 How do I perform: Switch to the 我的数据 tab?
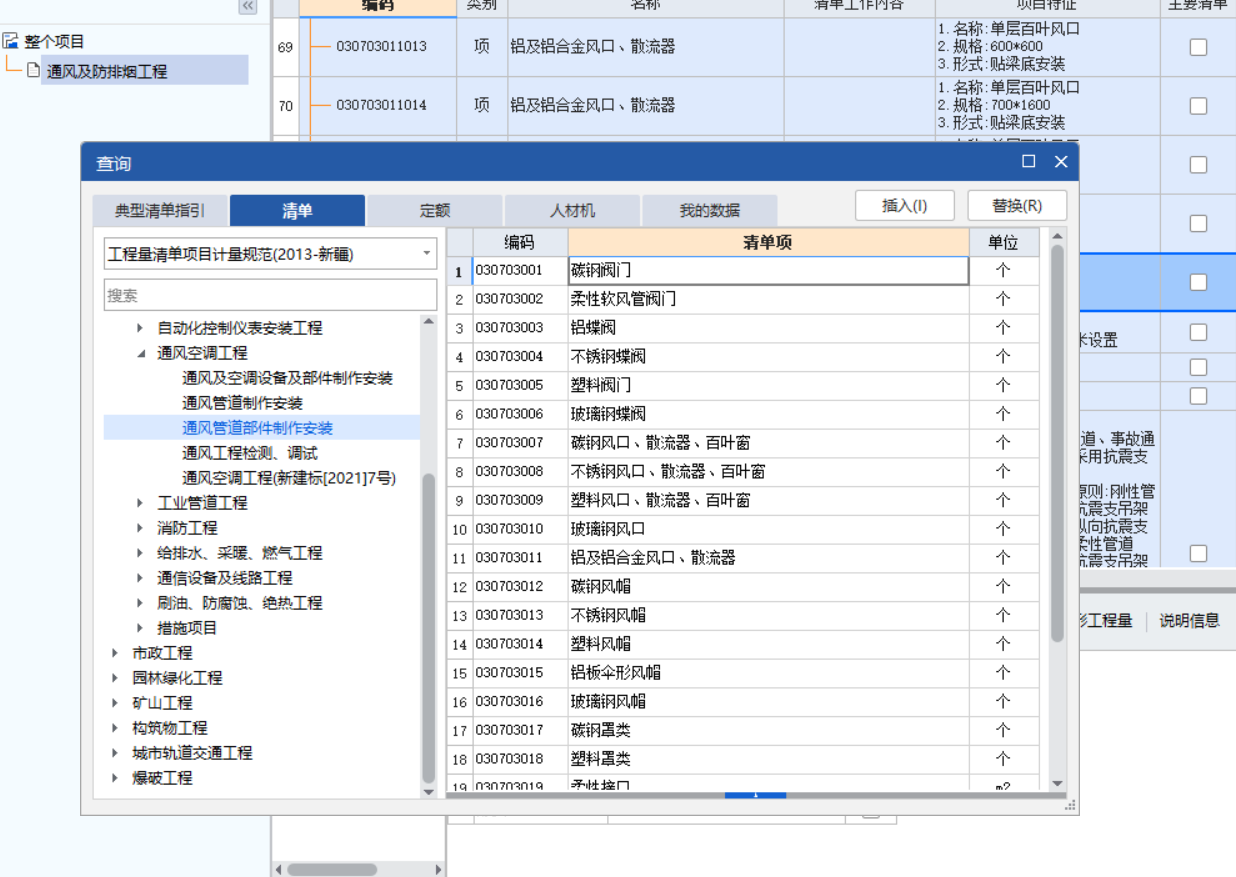coord(710,211)
